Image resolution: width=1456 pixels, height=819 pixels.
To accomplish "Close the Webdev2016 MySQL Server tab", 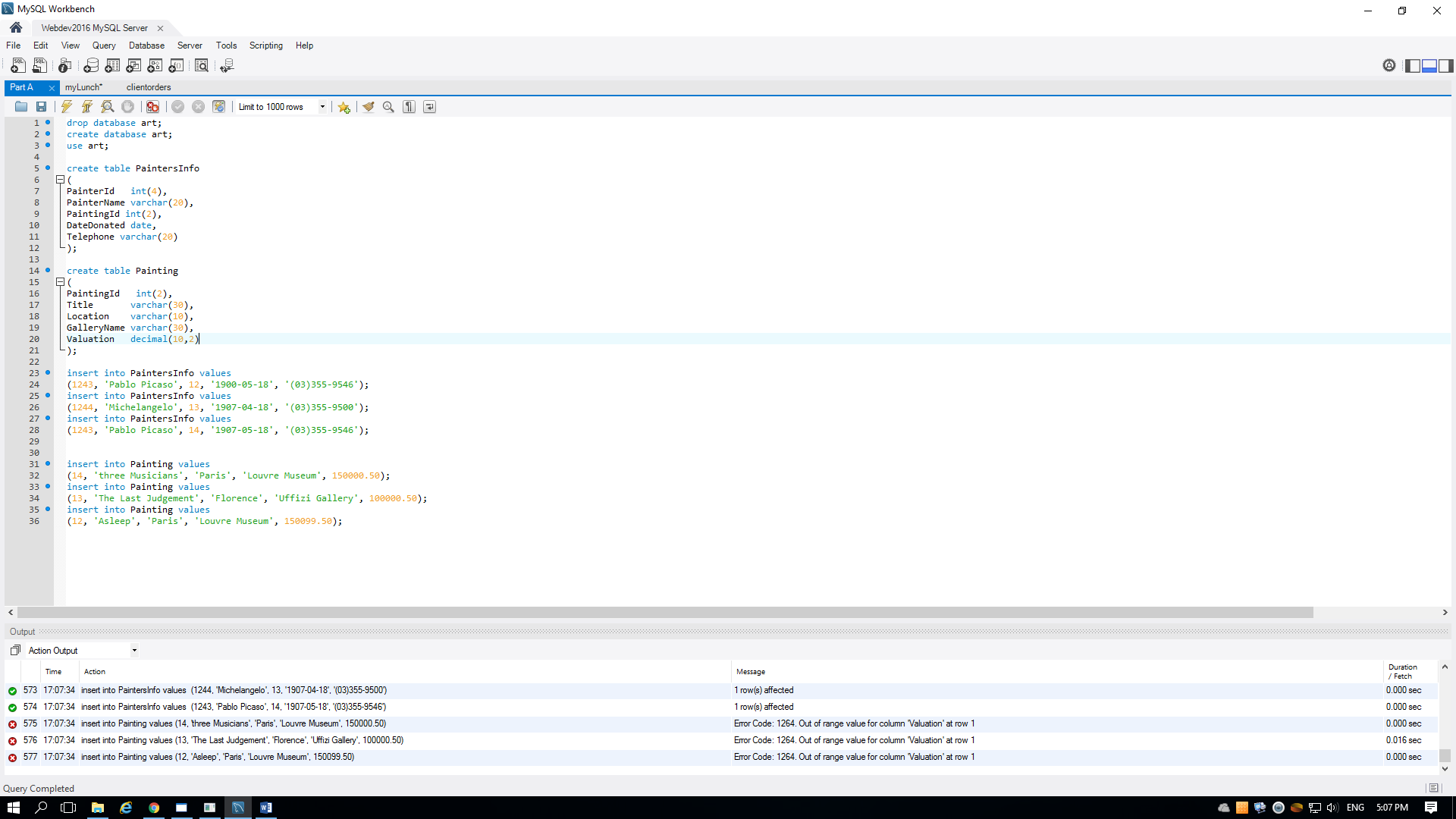I will pyautogui.click(x=161, y=29).
